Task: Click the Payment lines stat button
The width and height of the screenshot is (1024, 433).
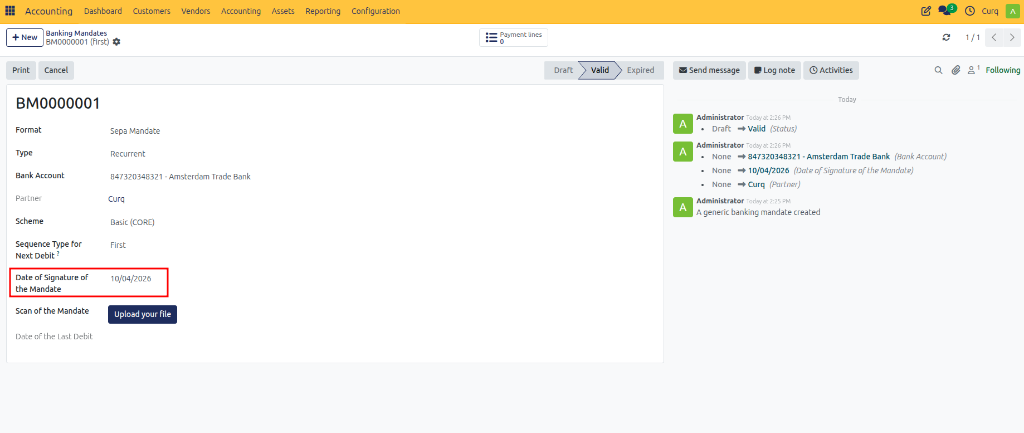Action: (513, 37)
